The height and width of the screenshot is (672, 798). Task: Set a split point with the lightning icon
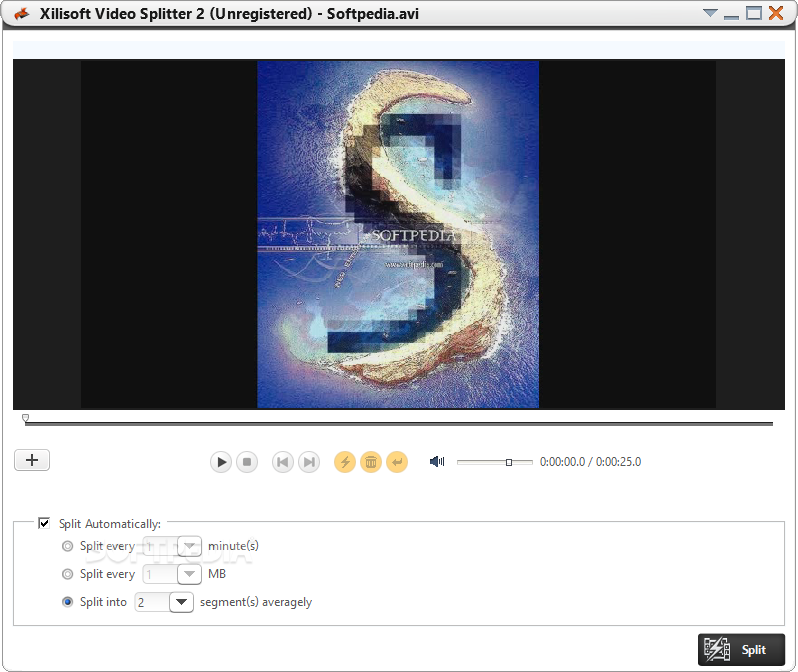[x=345, y=462]
